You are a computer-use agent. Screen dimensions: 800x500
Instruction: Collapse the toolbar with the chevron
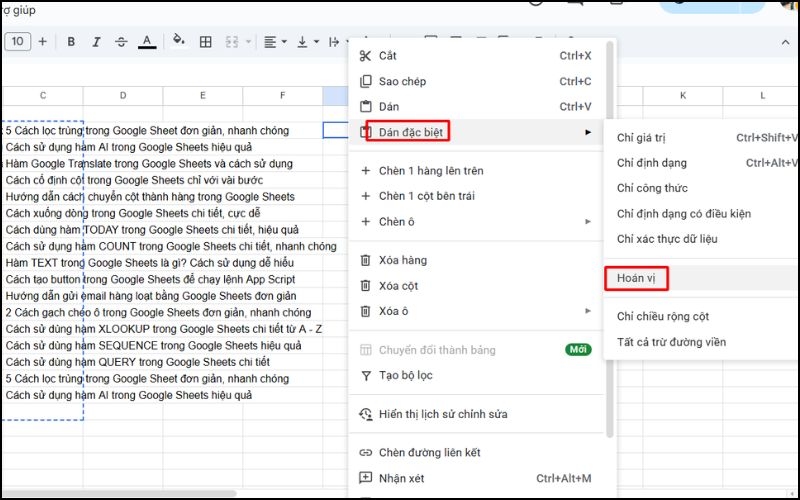point(785,42)
